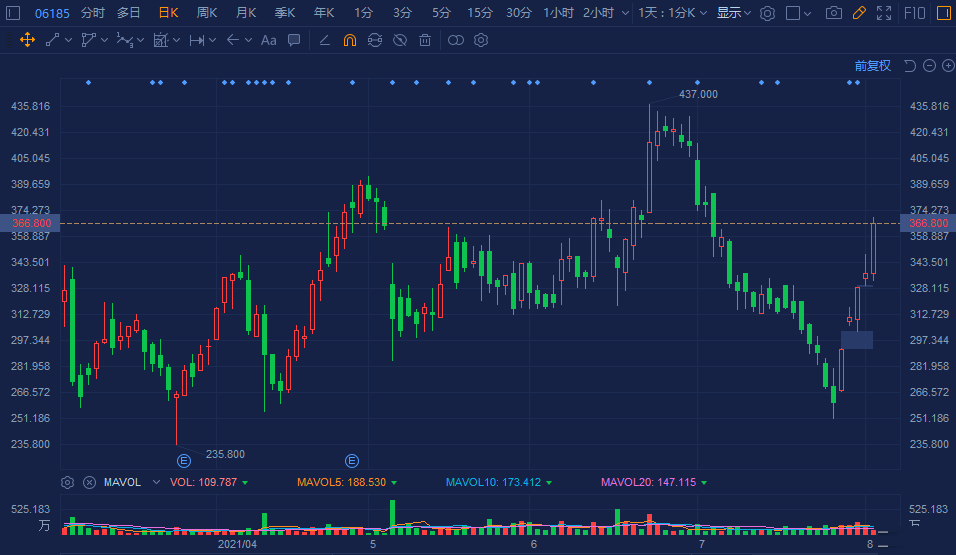Toggle the drawing pencil tool
The width and height of the screenshot is (956, 555).
859,13
